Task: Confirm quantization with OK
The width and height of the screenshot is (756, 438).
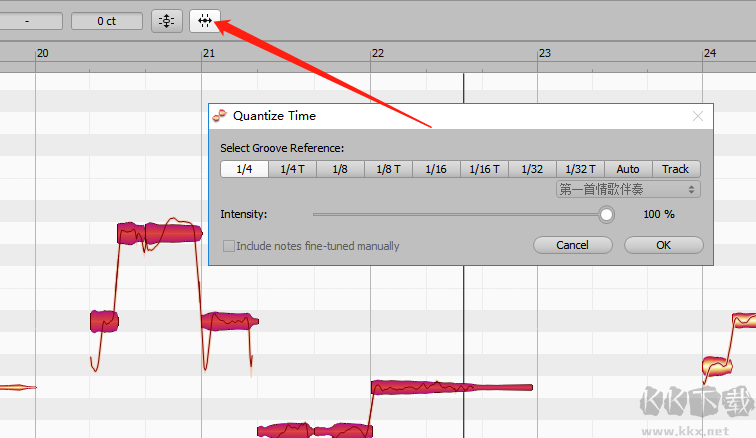Action: click(x=663, y=245)
